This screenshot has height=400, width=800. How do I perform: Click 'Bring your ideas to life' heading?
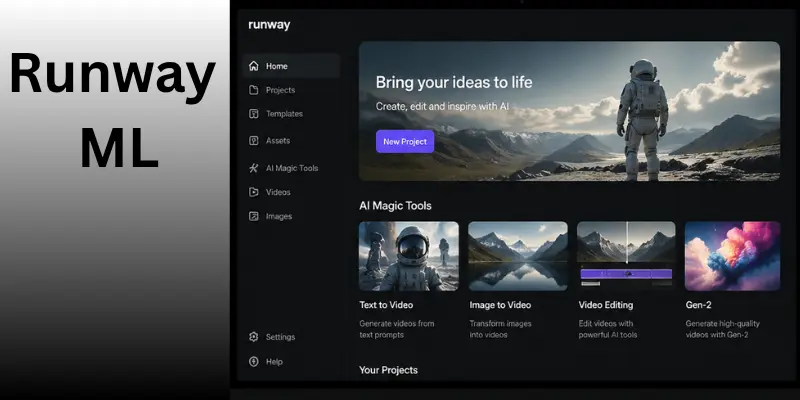coord(454,82)
